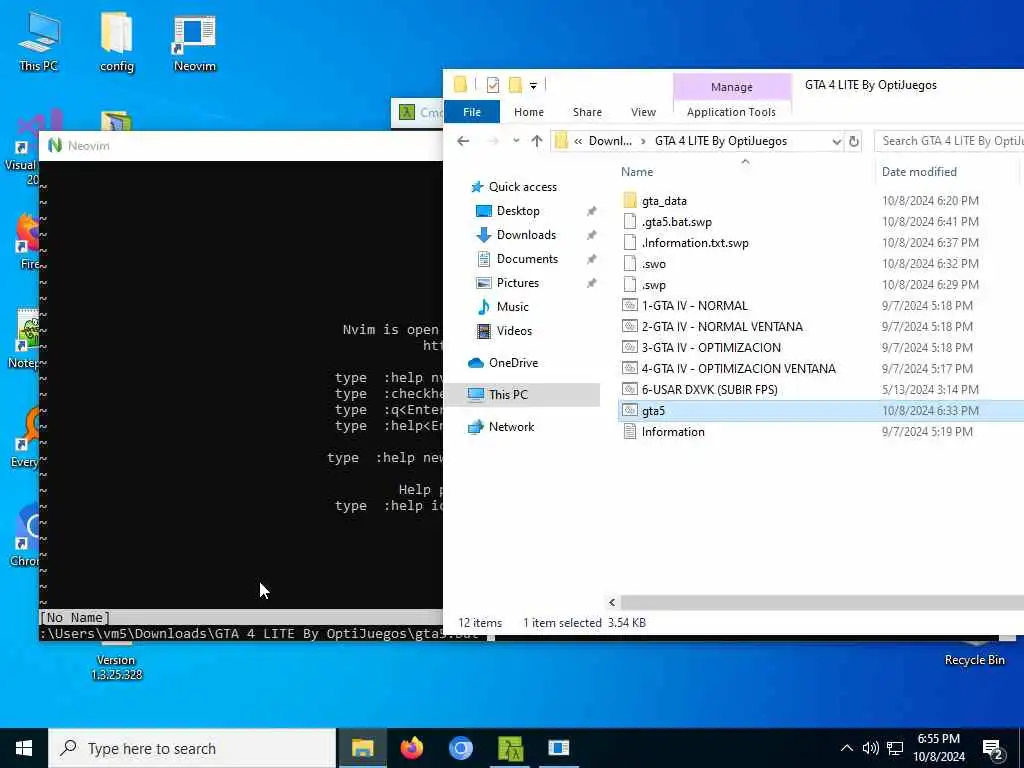Switch to Neovim on the taskbar

tap(559, 748)
